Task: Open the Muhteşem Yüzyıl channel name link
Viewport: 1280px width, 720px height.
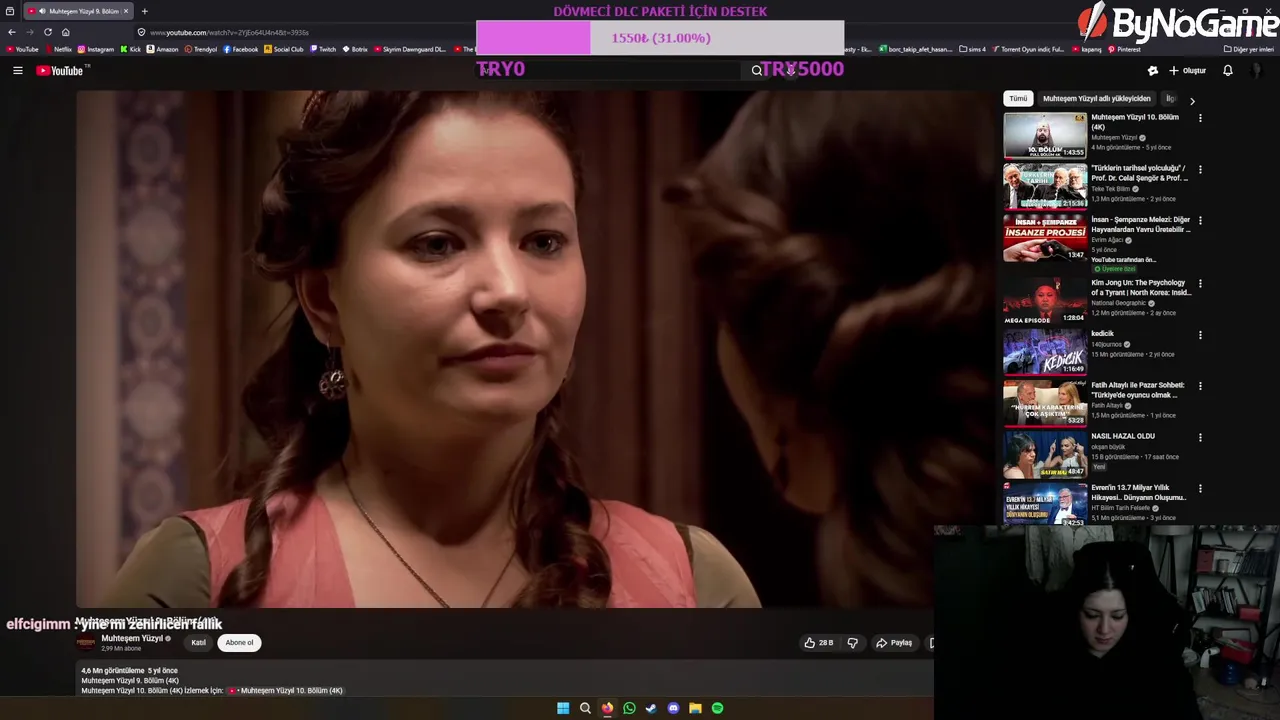Action: point(132,638)
